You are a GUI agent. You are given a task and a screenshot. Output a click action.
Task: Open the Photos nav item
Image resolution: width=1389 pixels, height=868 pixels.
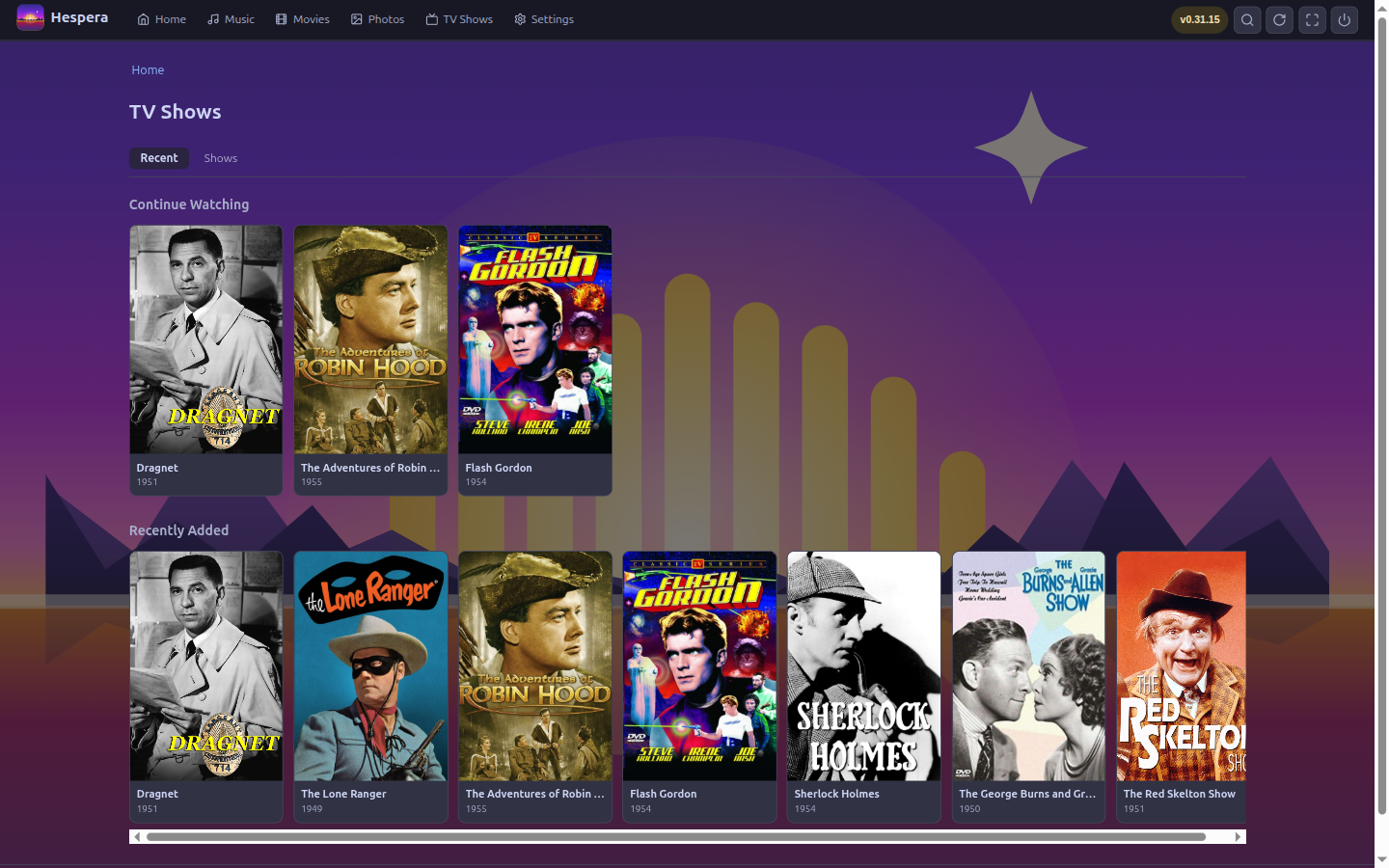(x=377, y=19)
